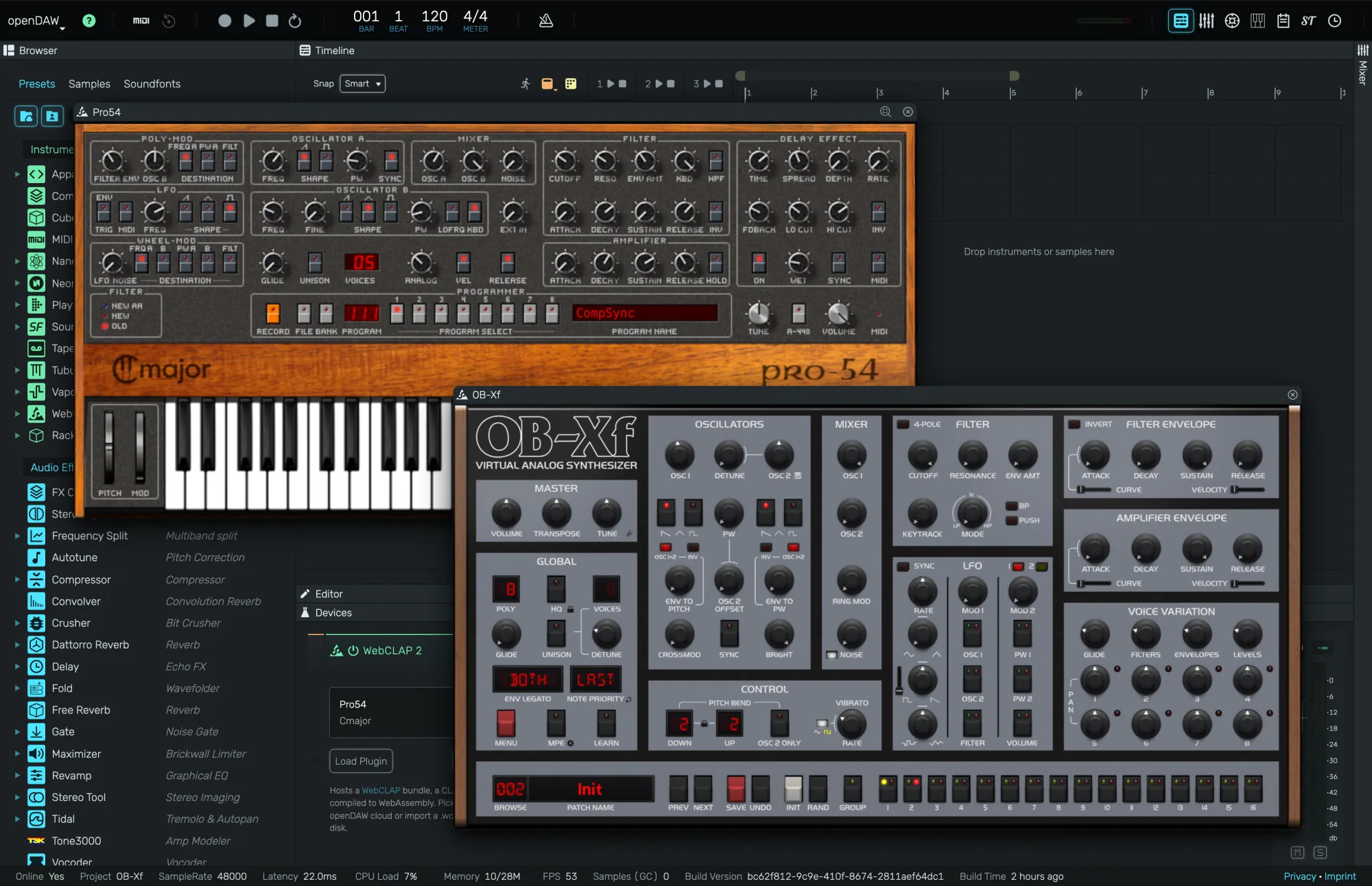
Task: Open the help question mark icon
Action: [88, 21]
